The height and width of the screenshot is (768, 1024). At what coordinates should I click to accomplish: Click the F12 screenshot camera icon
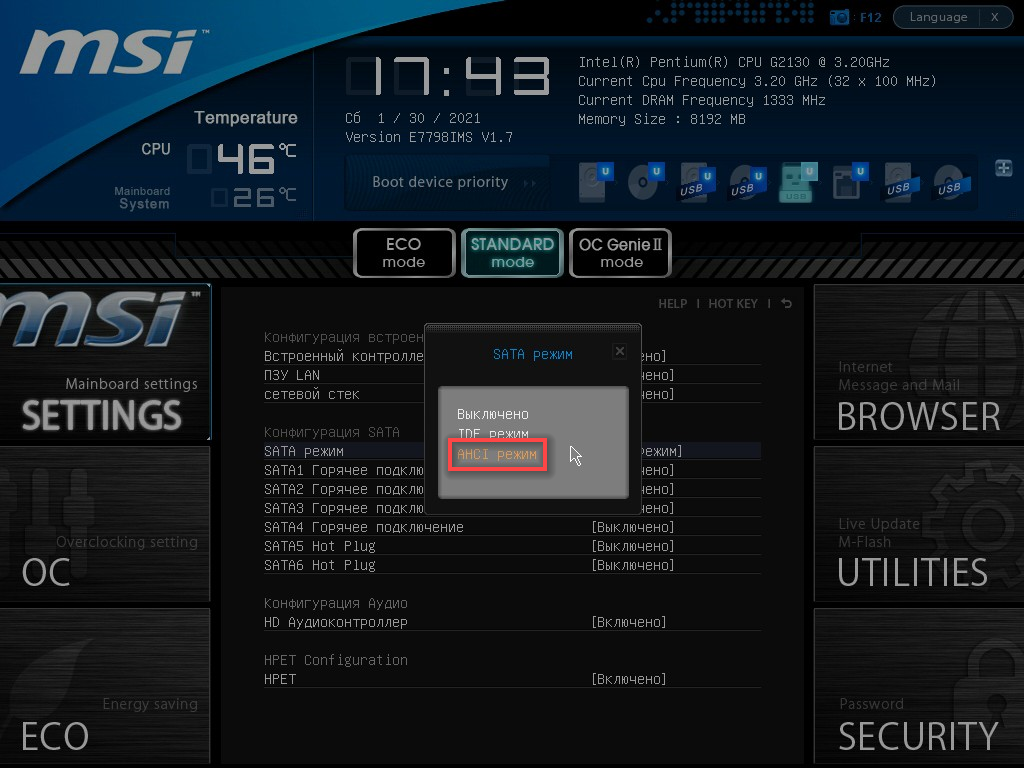(839, 17)
